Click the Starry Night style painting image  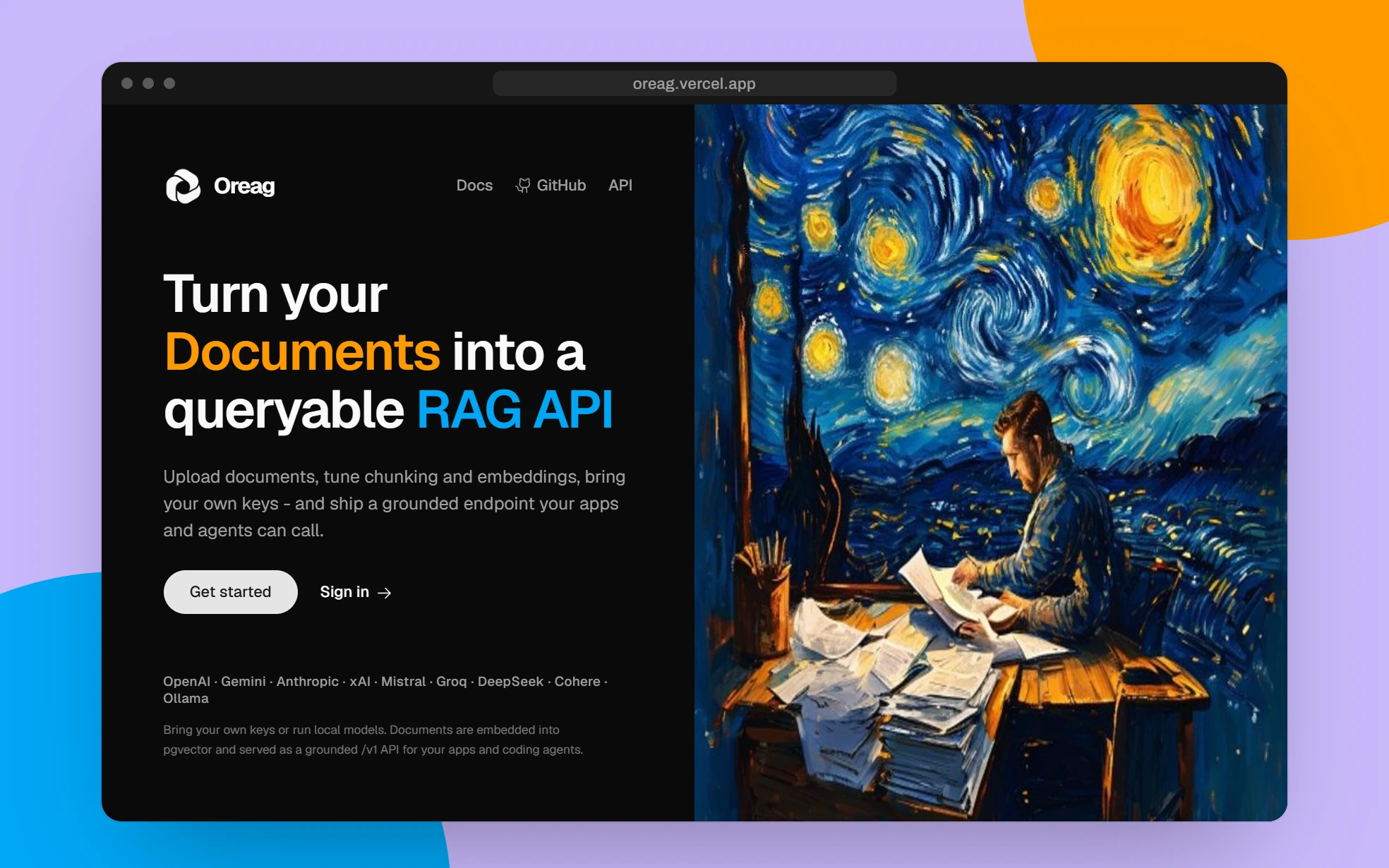991,462
